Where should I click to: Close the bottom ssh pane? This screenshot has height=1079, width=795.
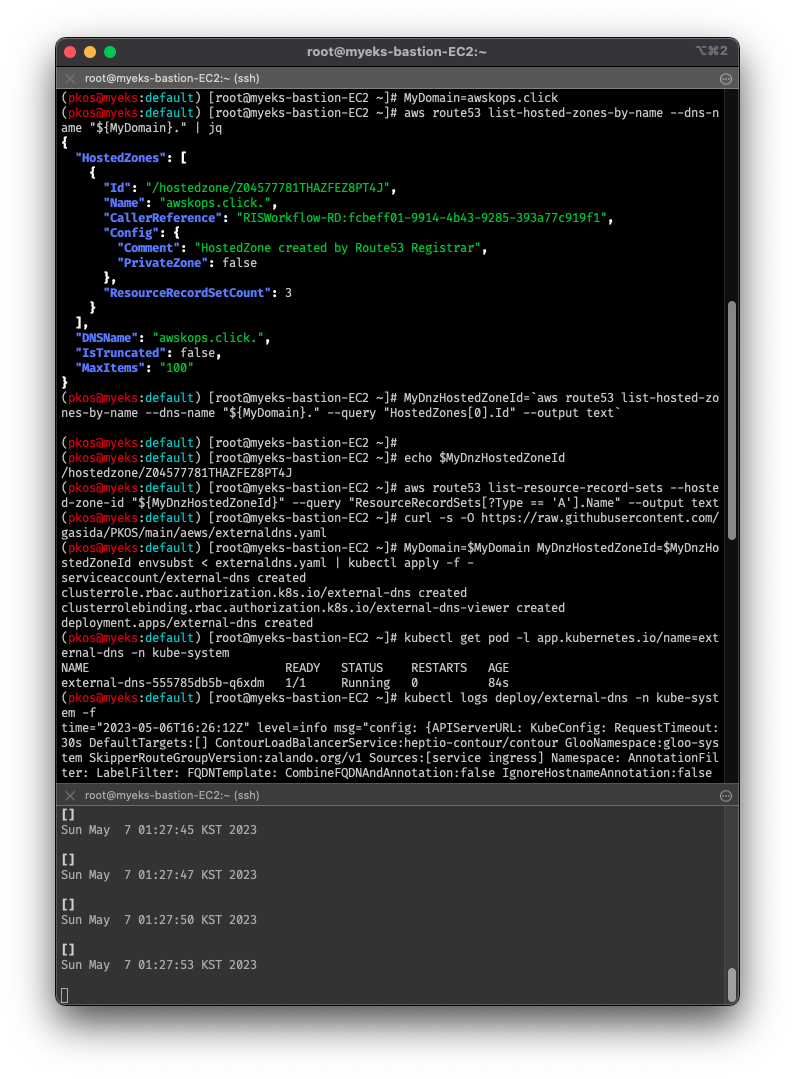pos(70,795)
